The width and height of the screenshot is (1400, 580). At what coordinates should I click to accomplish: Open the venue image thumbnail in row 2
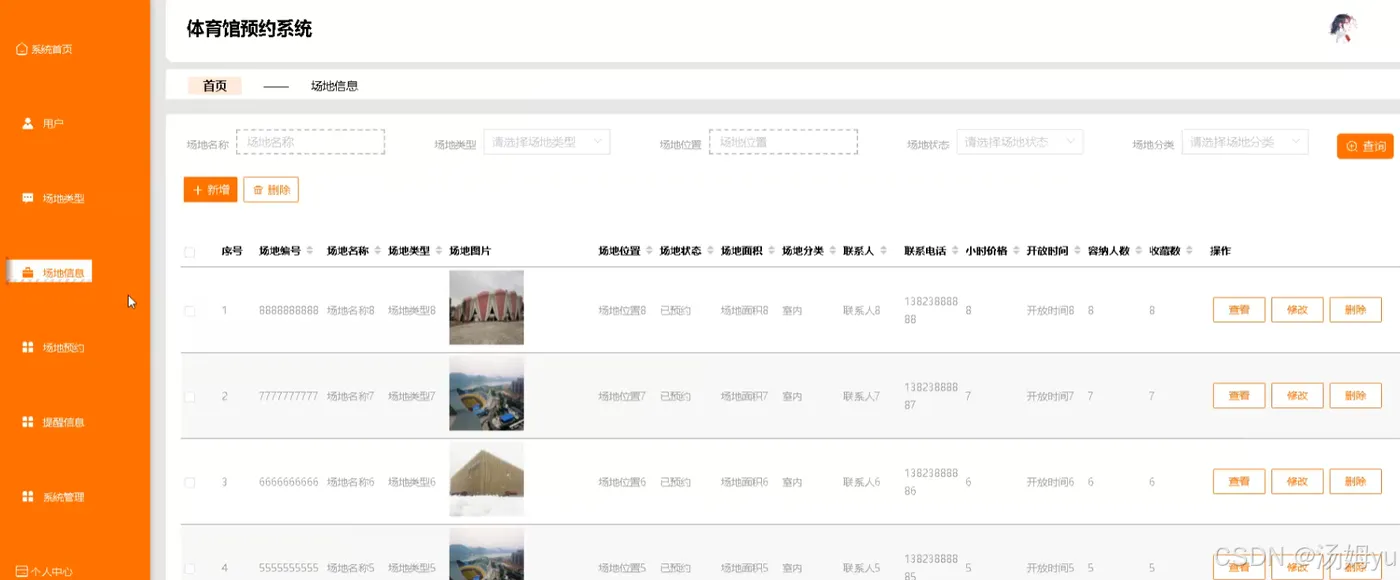[x=486, y=394]
